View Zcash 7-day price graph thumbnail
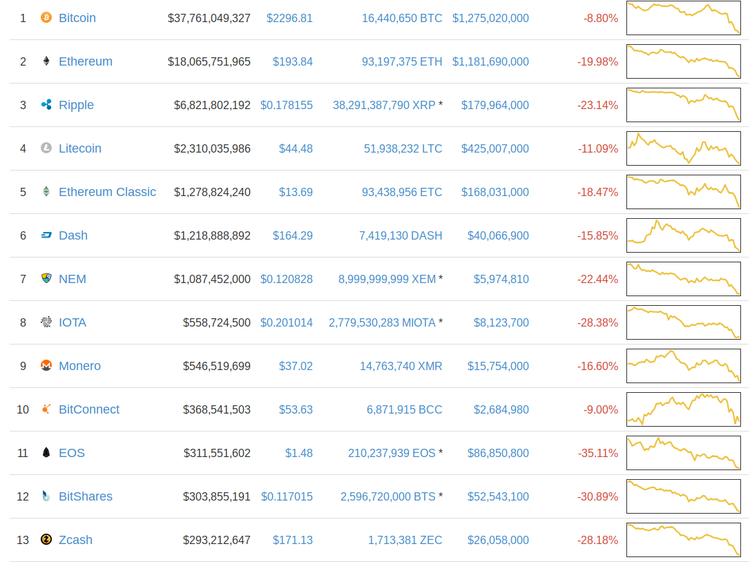The image size is (750, 562). coord(684,540)
